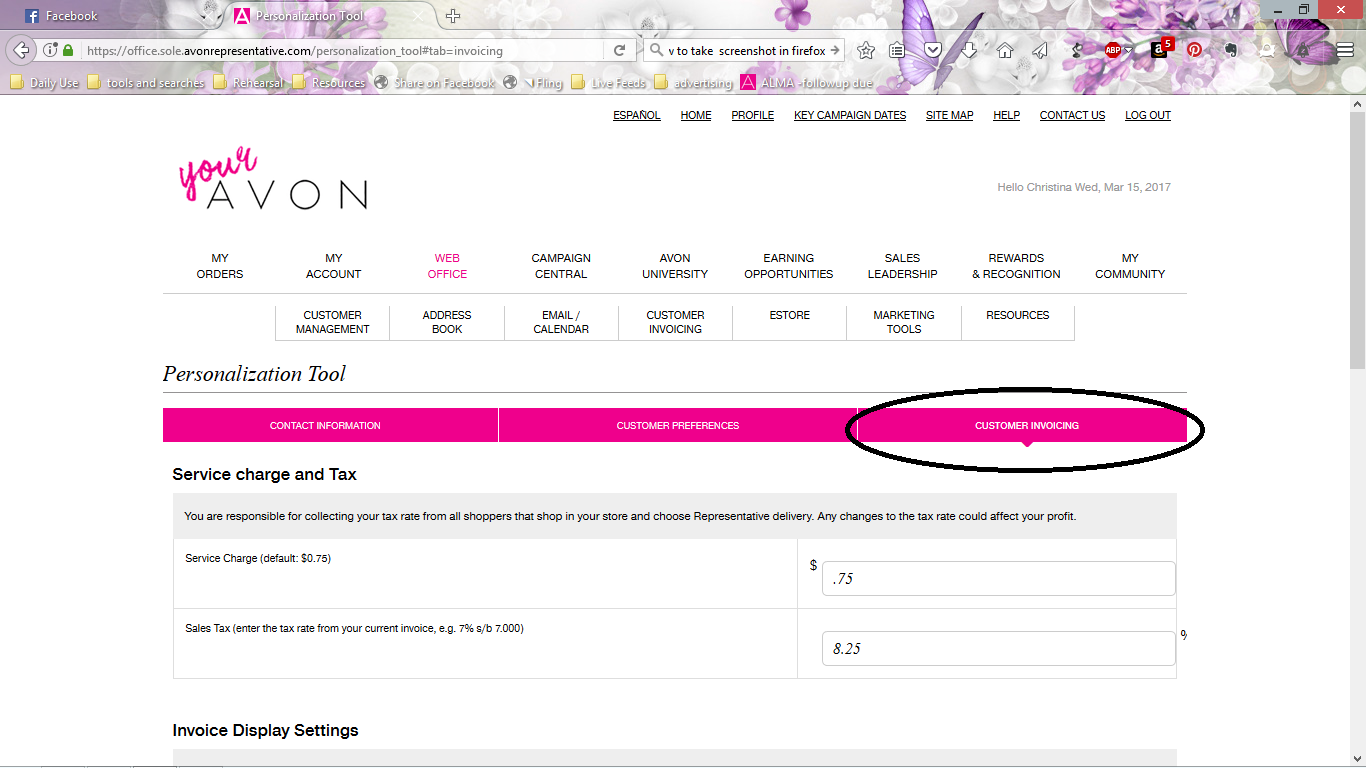Click the Fling bookmark
This screenshot has width=1366, height=768.
[534, 83]
